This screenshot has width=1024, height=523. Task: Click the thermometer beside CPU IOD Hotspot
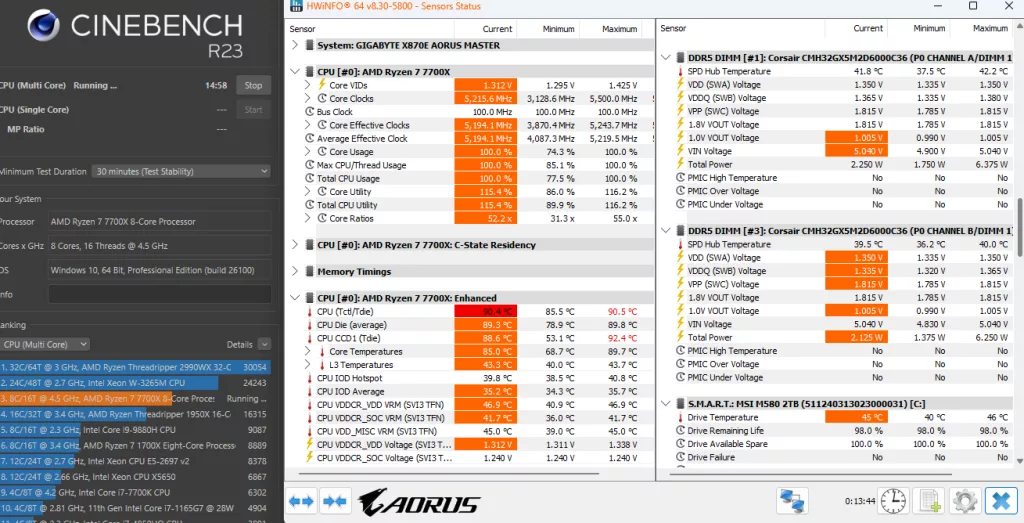click(x=310, y=378)
